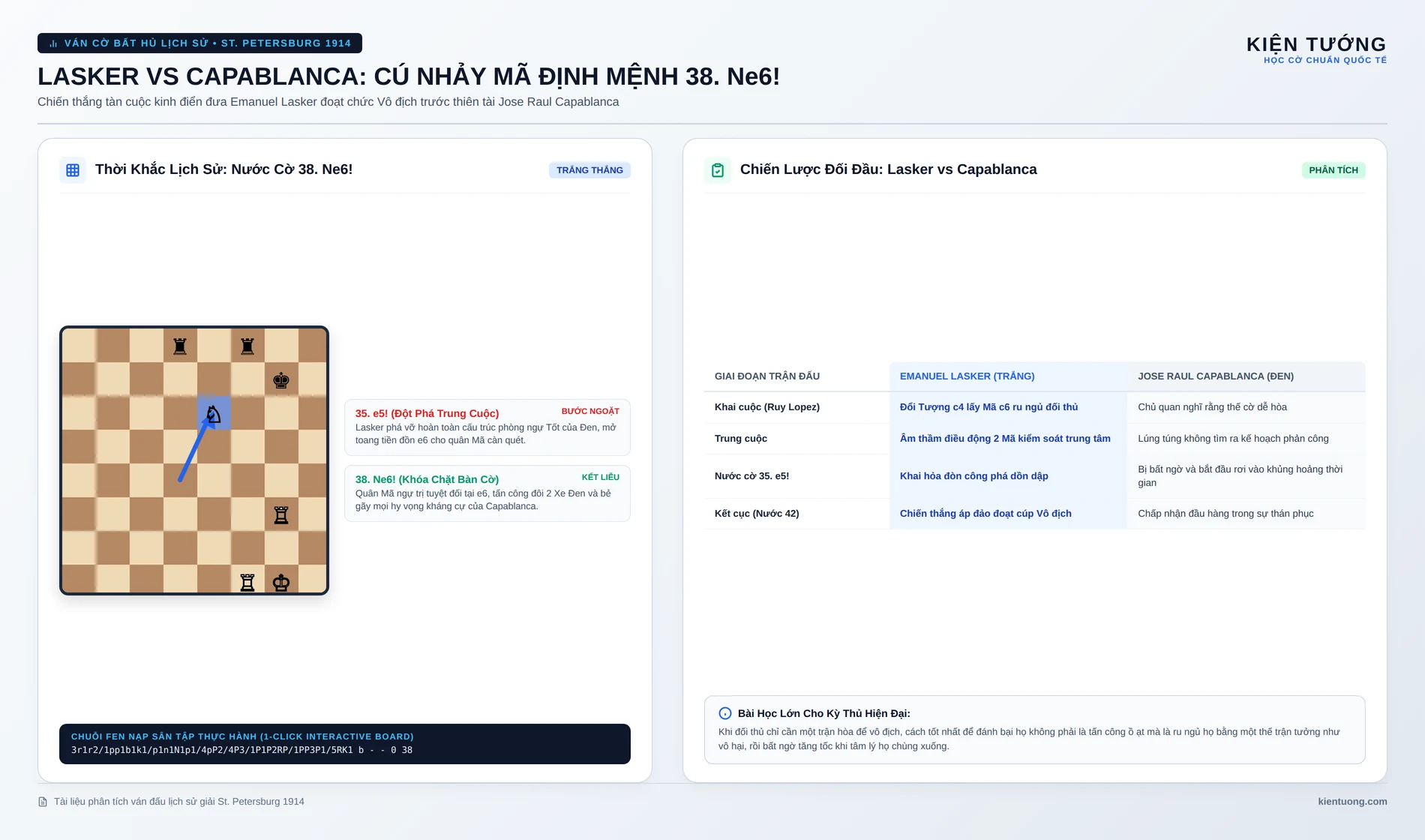Click the footer text Tài liệu phân tích ván đấu
This screenshot has width=1425, height=840.
click(179, 802)
